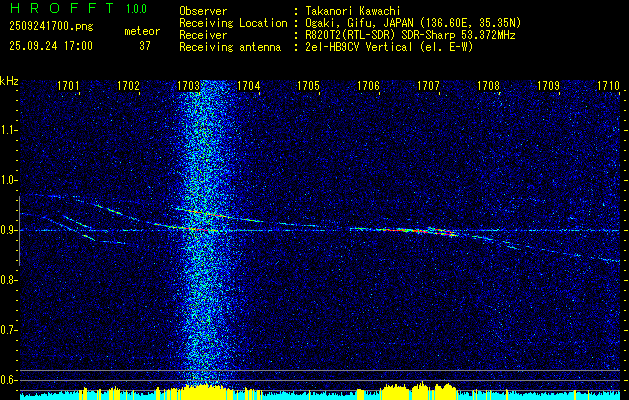Click the kHz axis unit label

(9, 81)
